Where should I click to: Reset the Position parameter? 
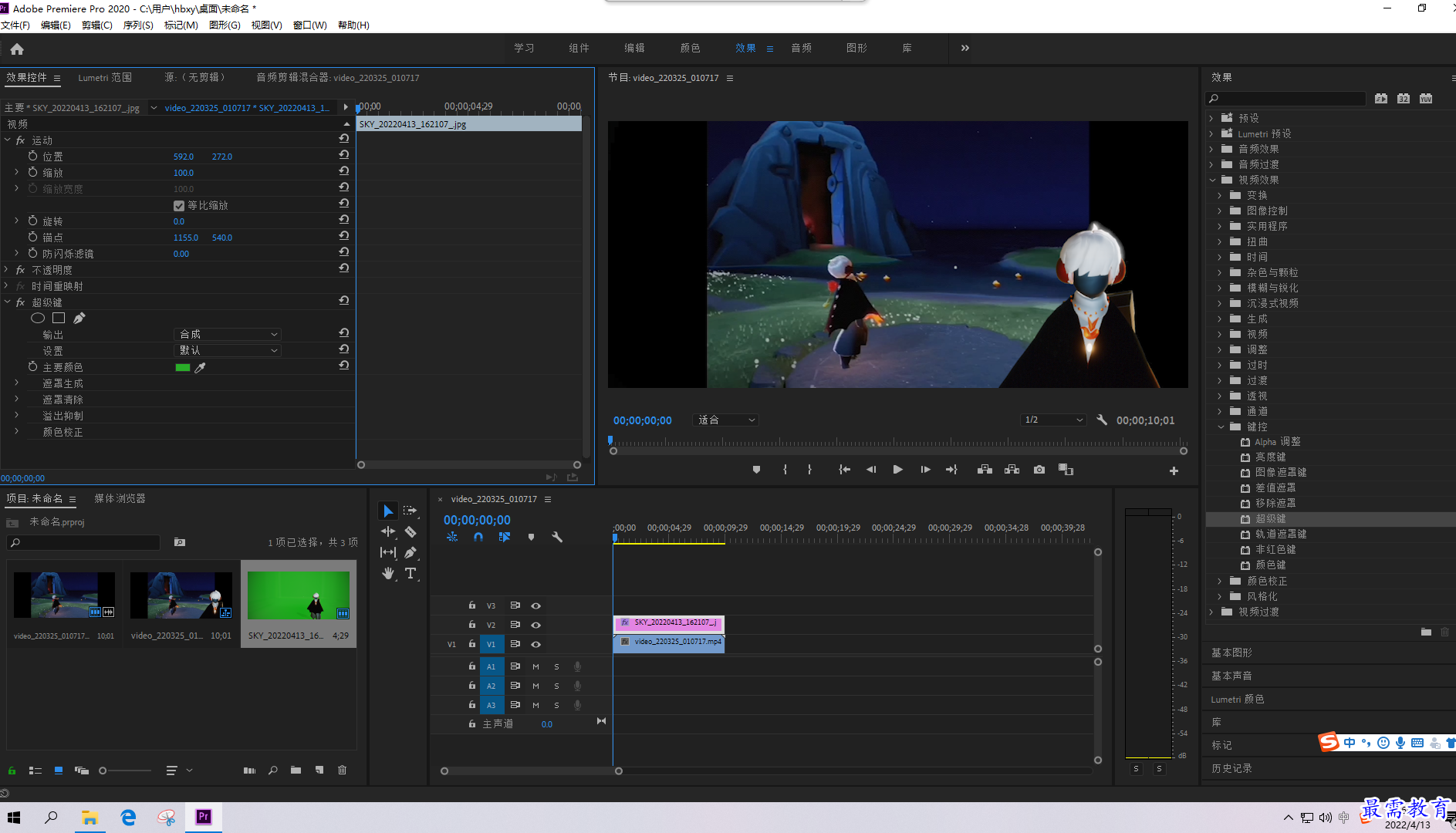click(x=344, y=155)
